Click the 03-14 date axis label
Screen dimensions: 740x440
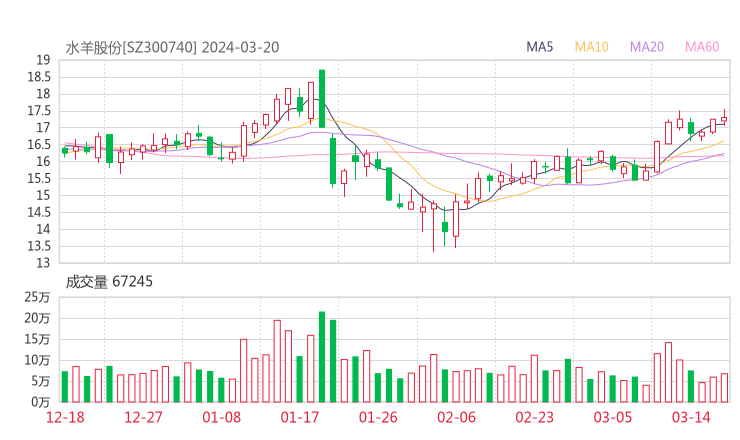tap(691, 417)
